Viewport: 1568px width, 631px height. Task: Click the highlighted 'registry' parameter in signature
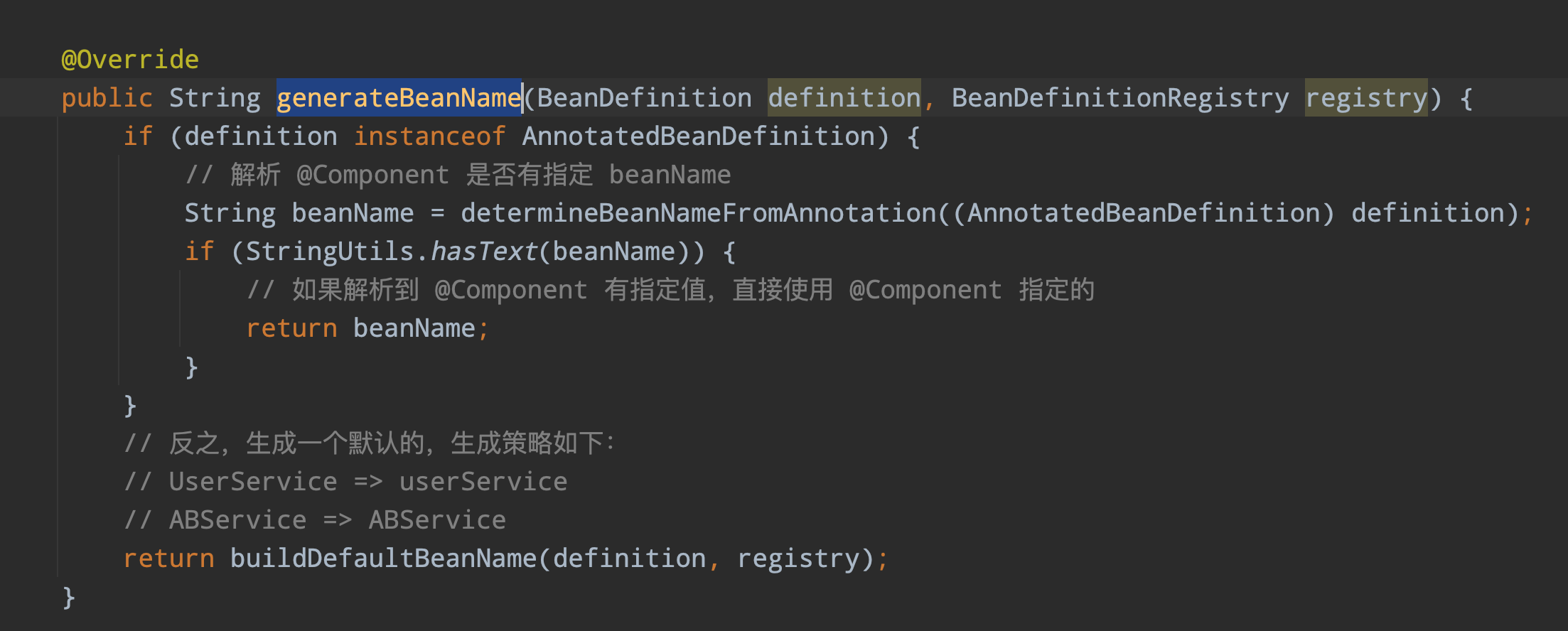point(1365,98)
